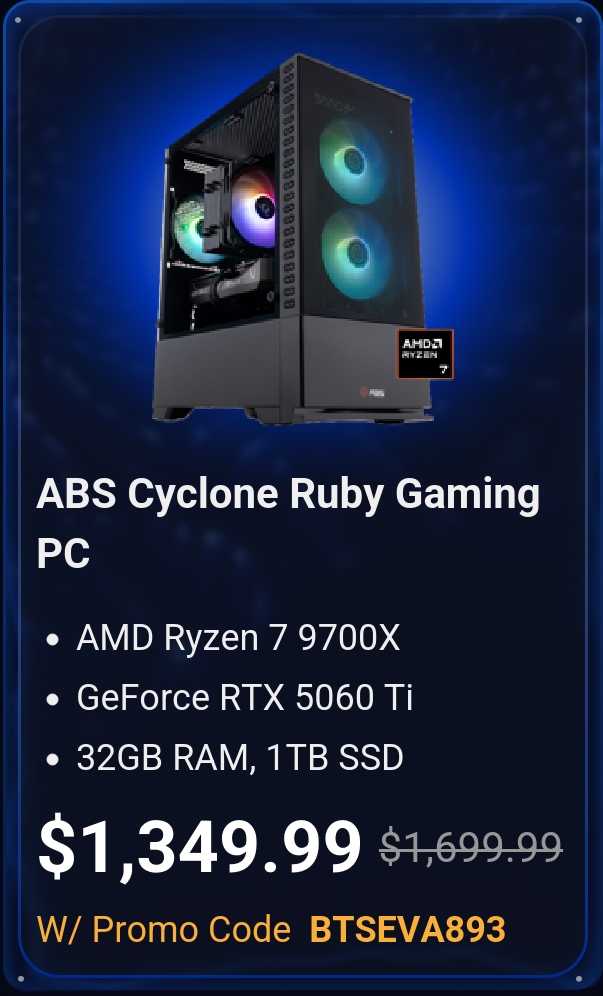Click the bottom front RGB fan
Image resolution: width=603 pixels, height=996 pixels.
click(x=355, y=254)
